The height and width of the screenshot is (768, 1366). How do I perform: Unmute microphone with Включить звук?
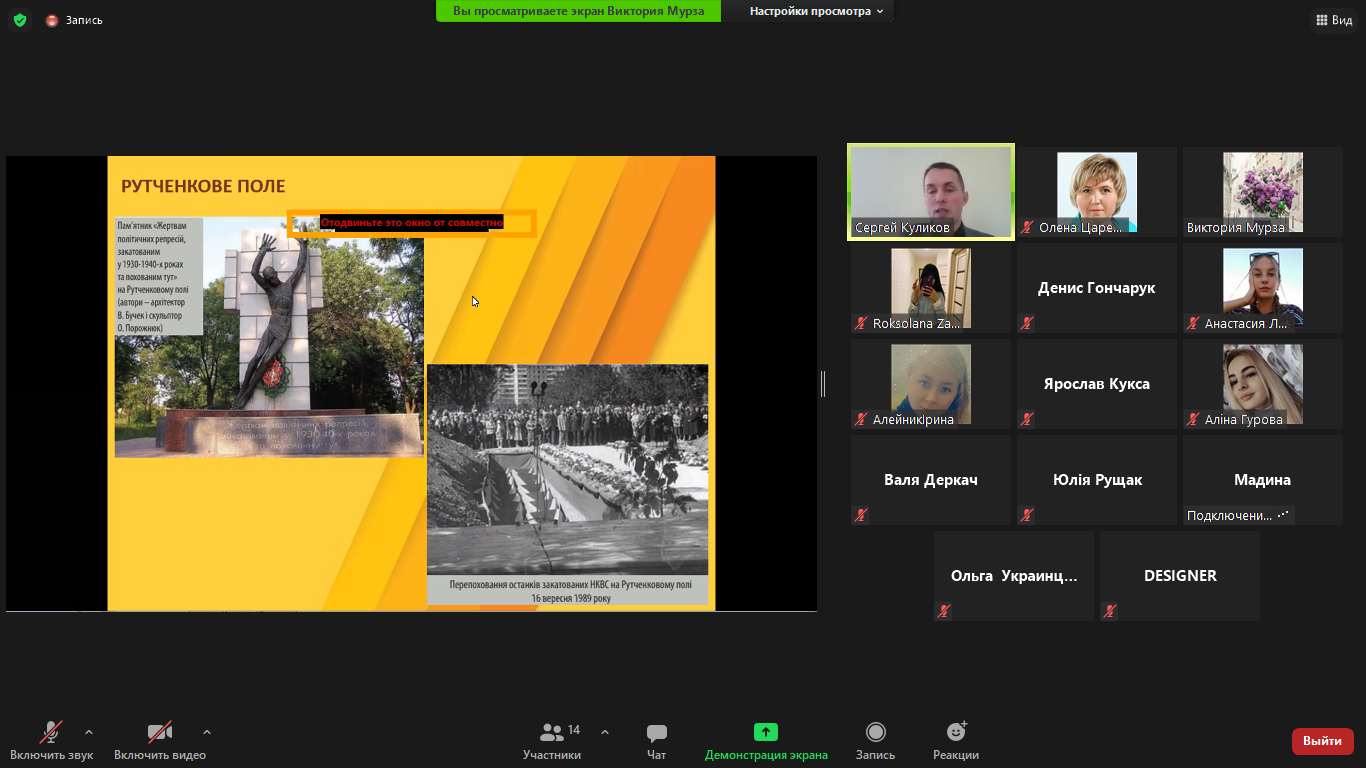coord(51,733)
